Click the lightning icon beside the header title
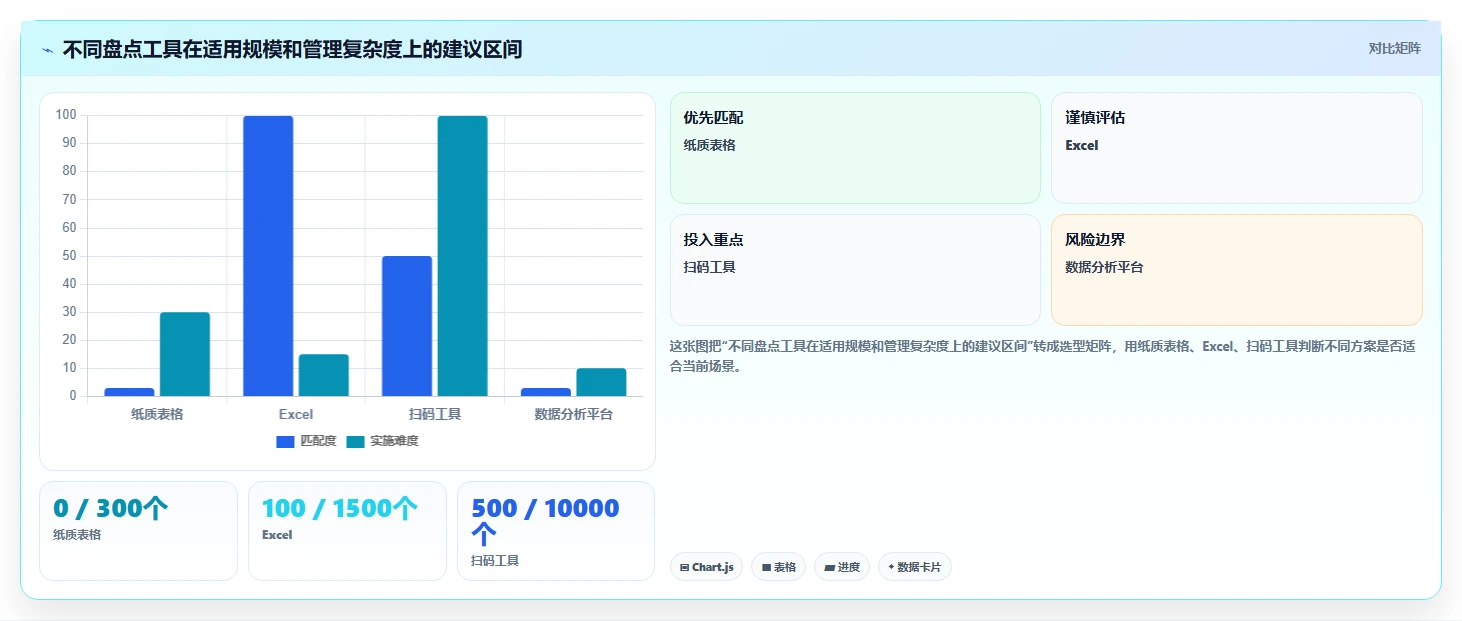The height and width of the screenshot is (621, 1462). [x=48, y=50]
